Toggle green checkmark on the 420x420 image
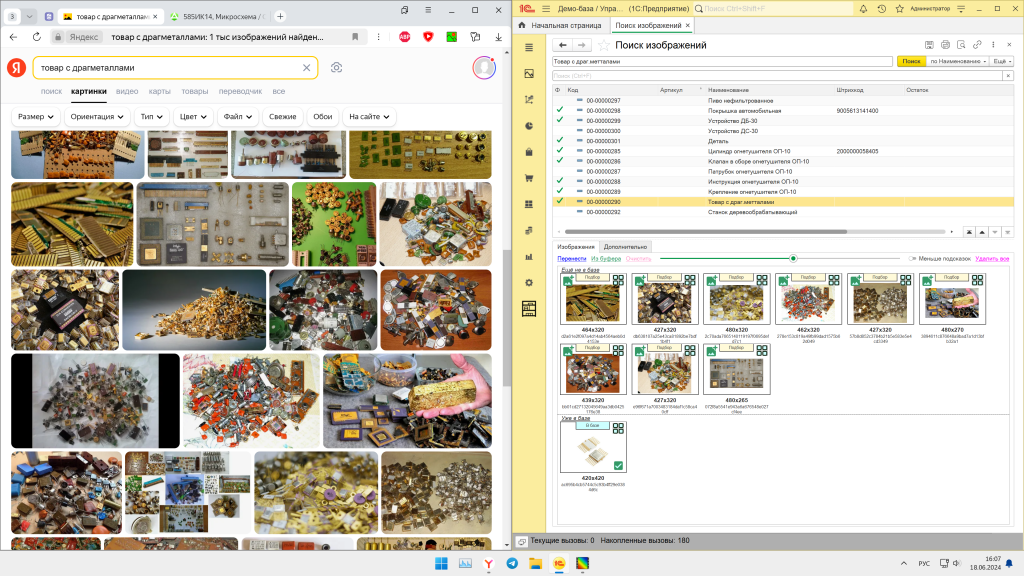1024x576 pixels. click(x=618, y=466)
